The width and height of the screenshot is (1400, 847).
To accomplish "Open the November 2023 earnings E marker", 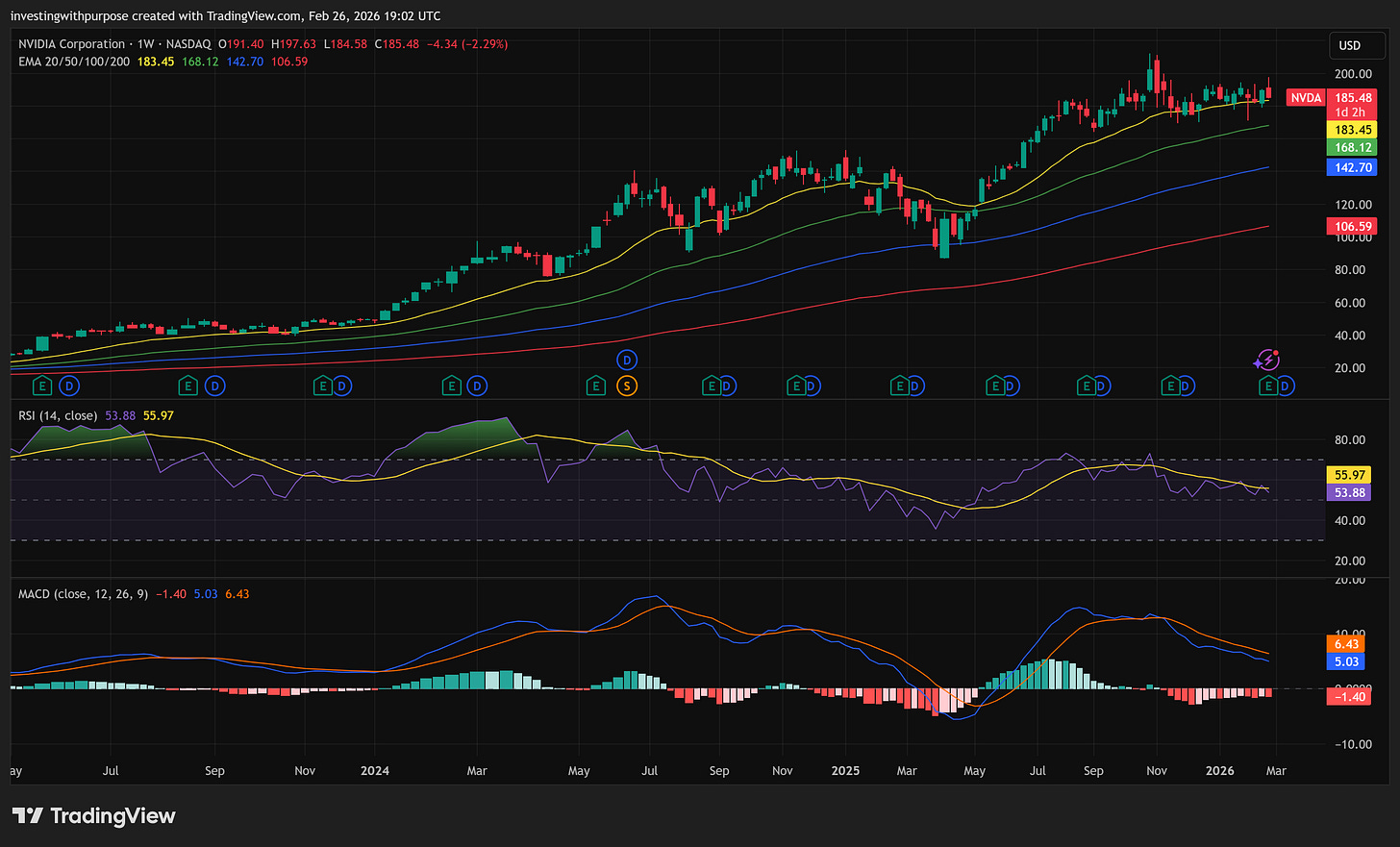I will pyautogui.click(x=324, y=386).
